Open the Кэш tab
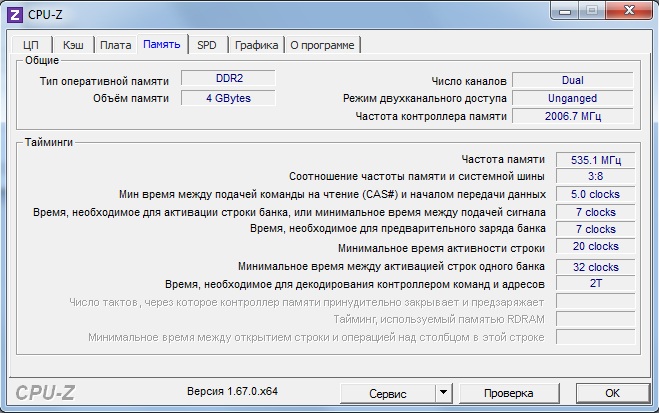659x413 pixels. point(73,45)
